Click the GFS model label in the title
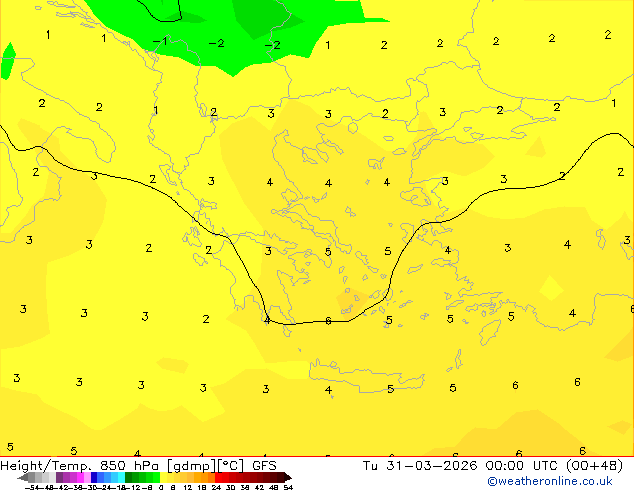Screen dimensions: 634x490 point(264,466)
